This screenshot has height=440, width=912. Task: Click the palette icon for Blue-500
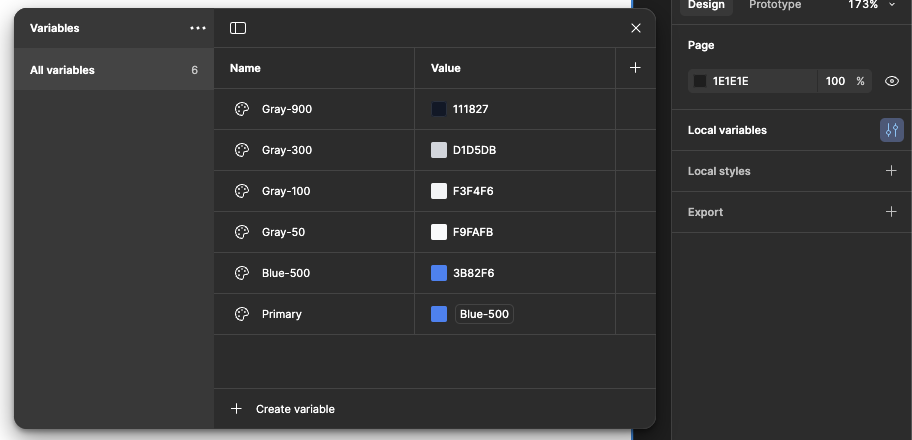pyautogui.click(x=242, y=273)
